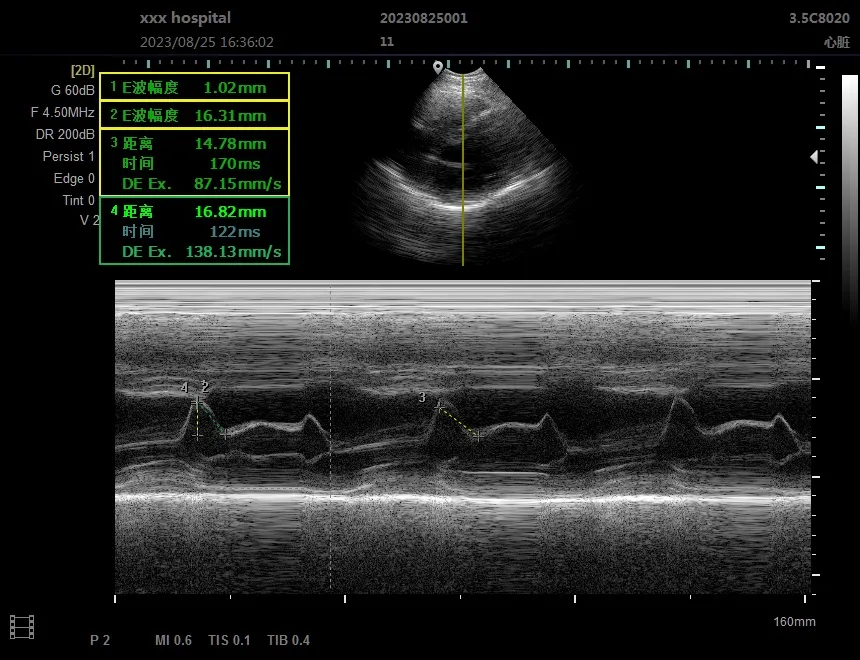Screen dimensions: 860x660
Task: Click the TIB 0.4 indicator
Action: (288, 640)
